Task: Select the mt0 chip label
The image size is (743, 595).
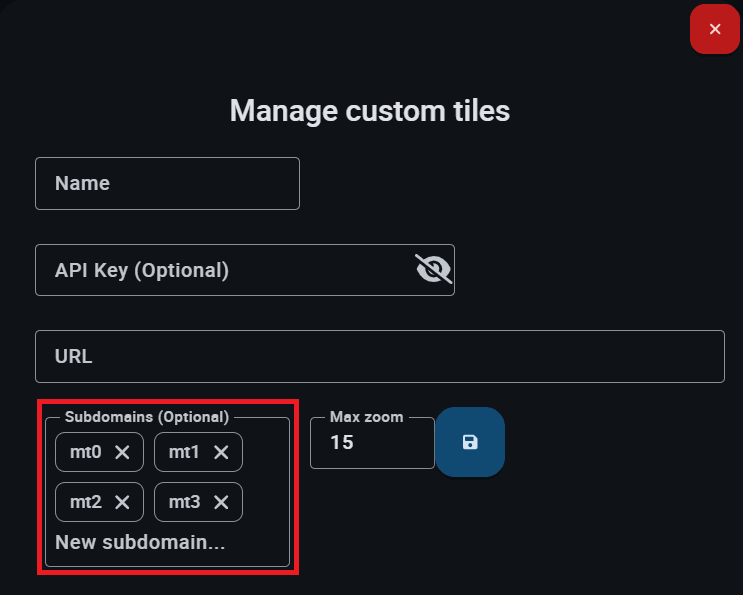Action: (86, 453)
